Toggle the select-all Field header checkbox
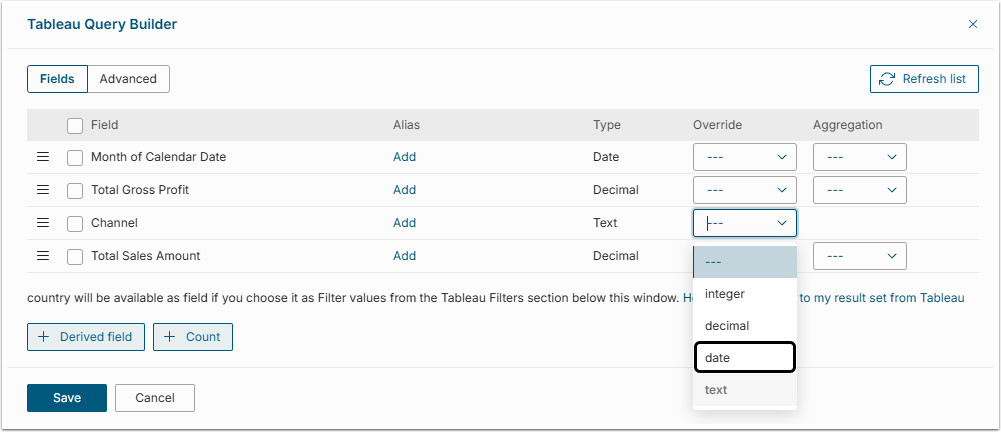This screenshot has width=1001, height=432. click(x=75, y=126)
